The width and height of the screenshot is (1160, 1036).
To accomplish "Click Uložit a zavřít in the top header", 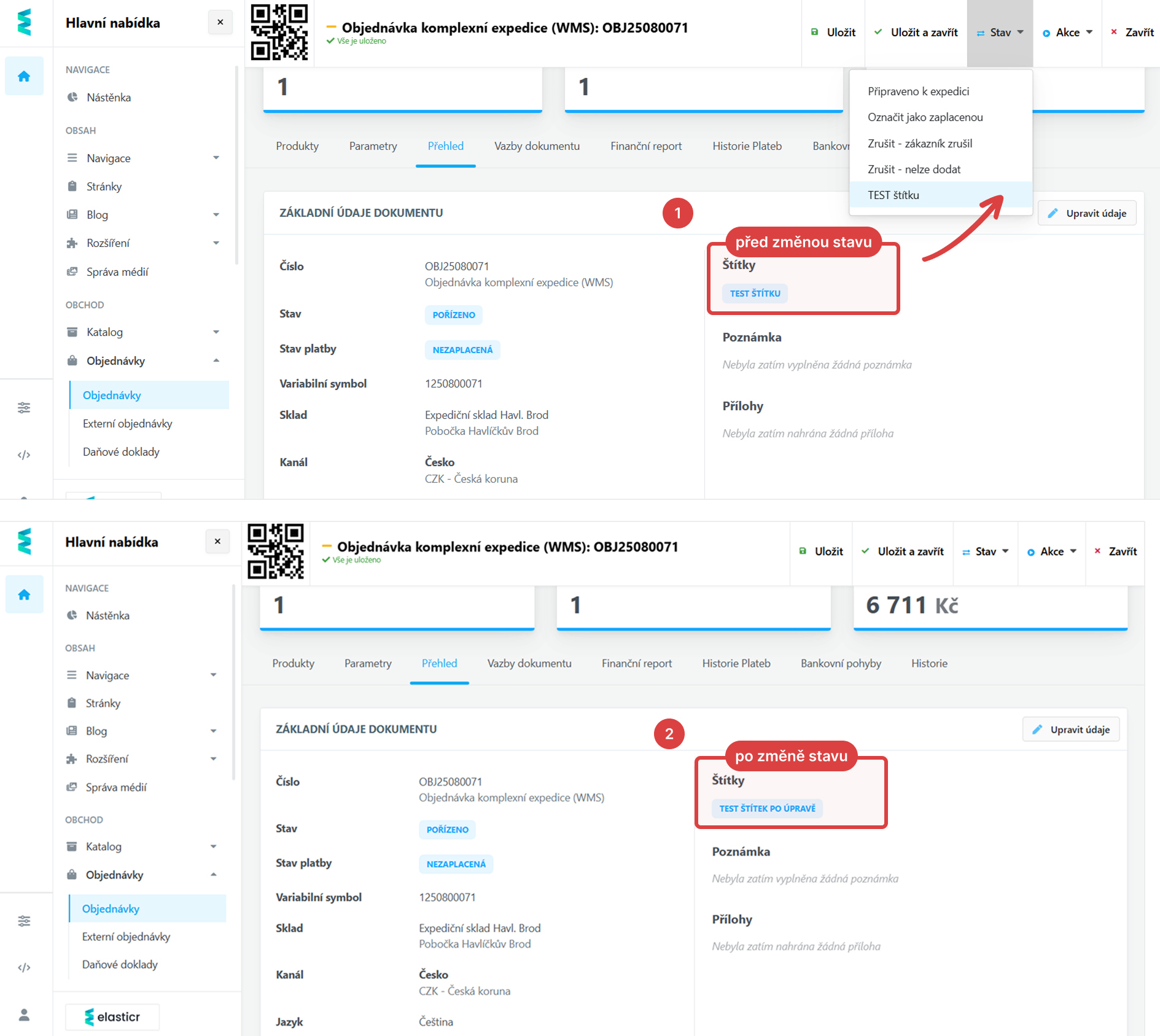I will 916,33.
